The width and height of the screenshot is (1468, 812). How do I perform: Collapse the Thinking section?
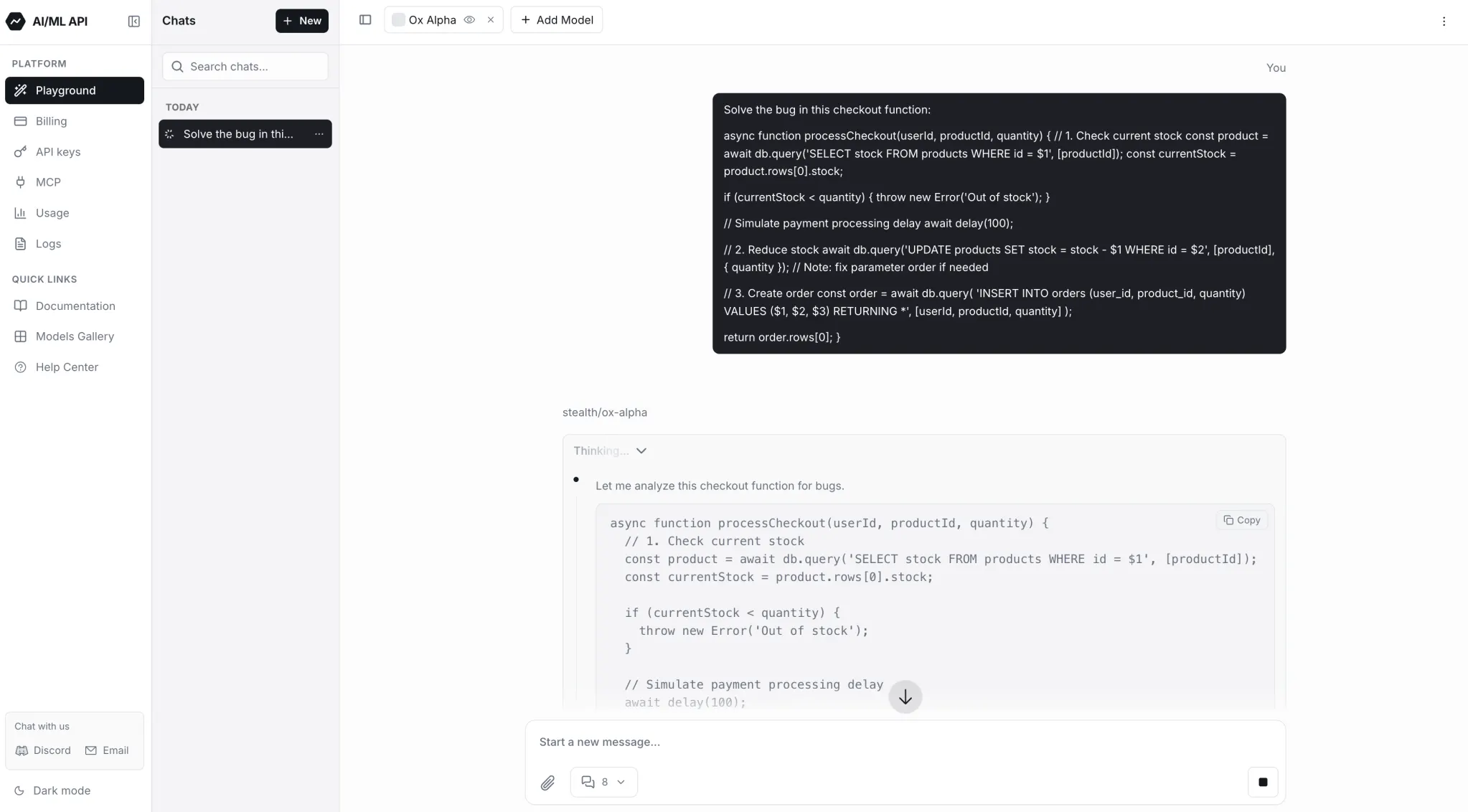tap(611, 451)
